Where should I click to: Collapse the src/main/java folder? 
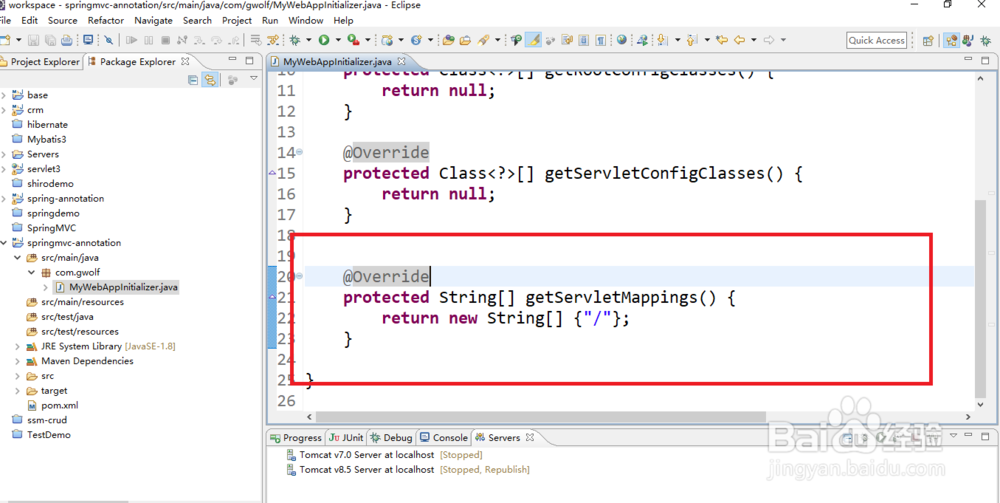(18, 258)
